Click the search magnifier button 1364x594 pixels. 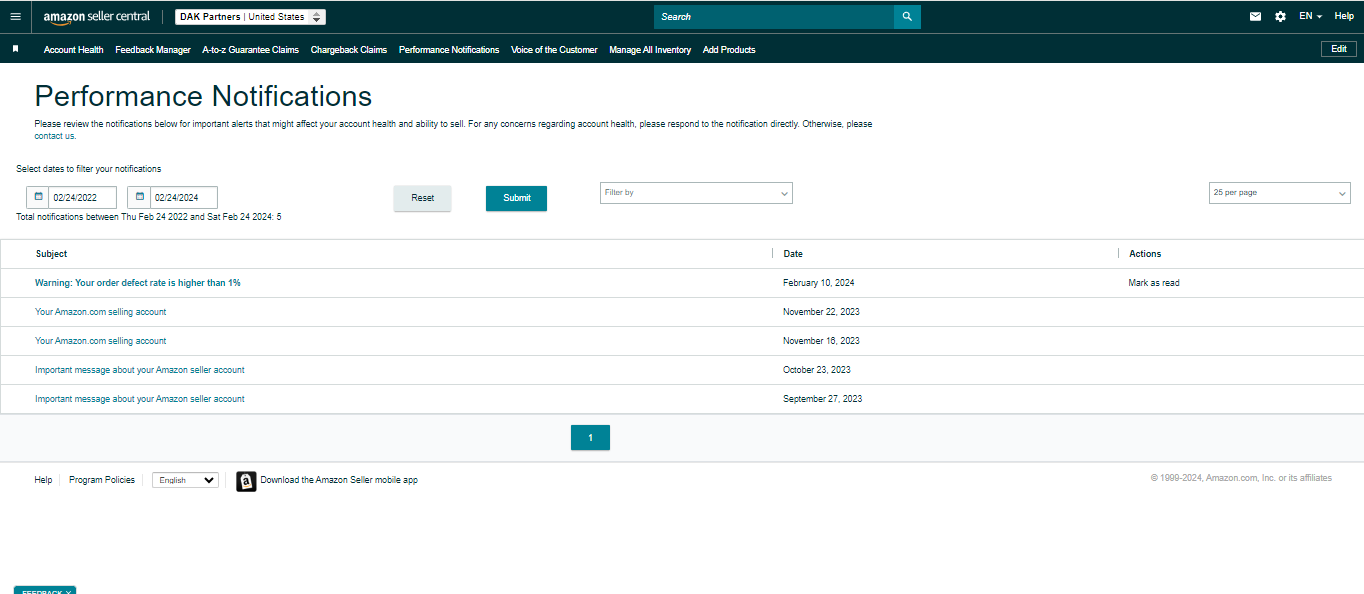[x=907, y=17]
